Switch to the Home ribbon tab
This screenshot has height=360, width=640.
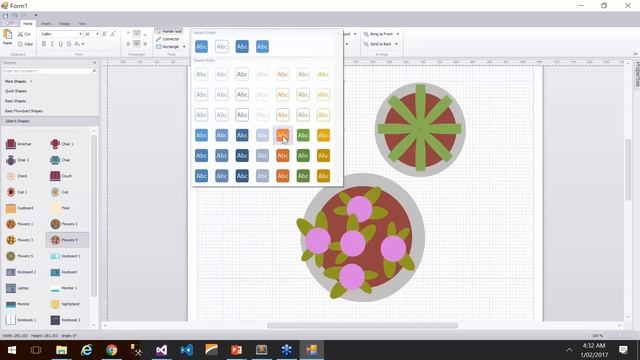coord(28,24)
